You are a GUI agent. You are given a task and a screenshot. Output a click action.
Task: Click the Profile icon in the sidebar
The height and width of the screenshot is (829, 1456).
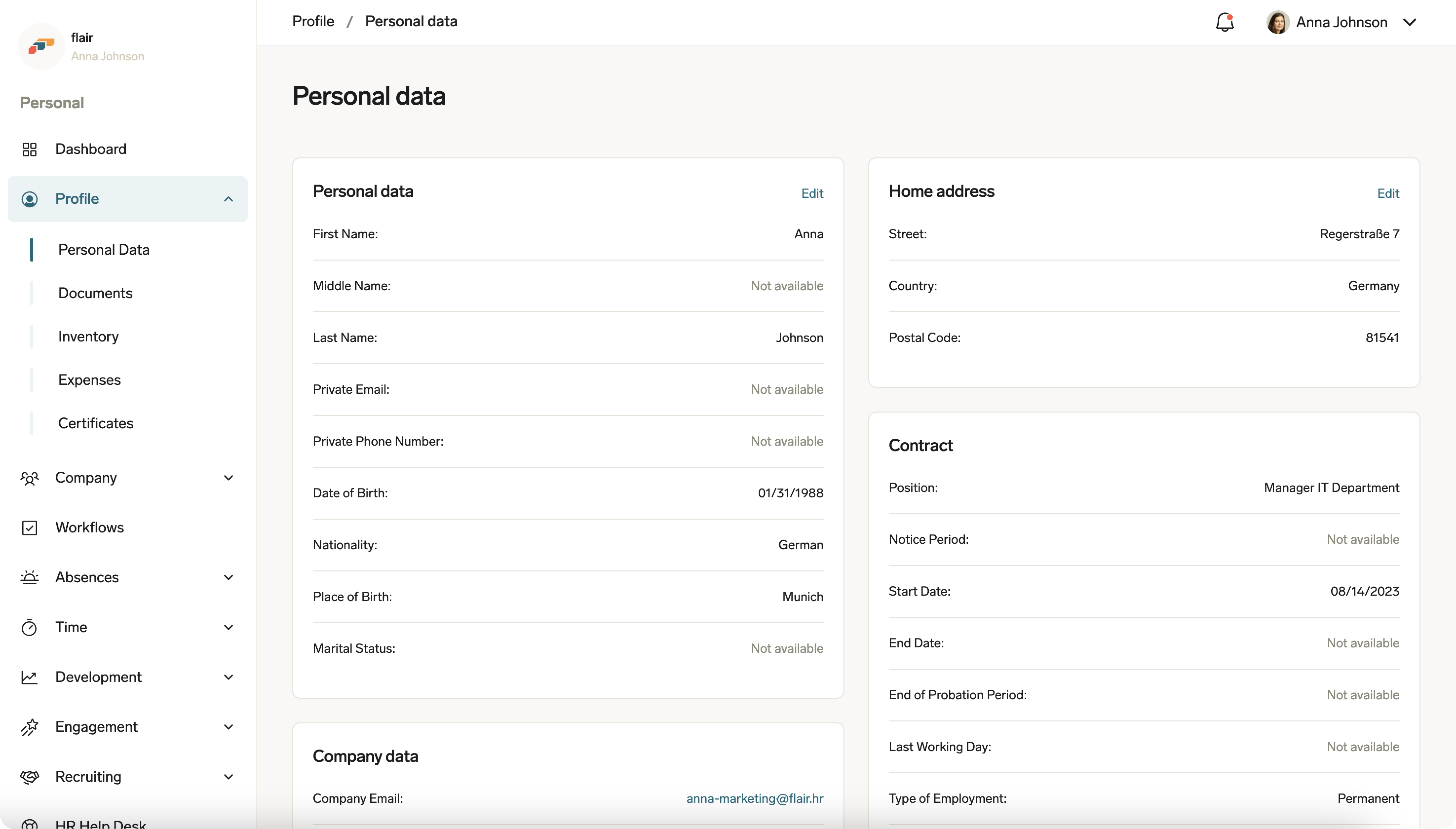click(30, 199)
